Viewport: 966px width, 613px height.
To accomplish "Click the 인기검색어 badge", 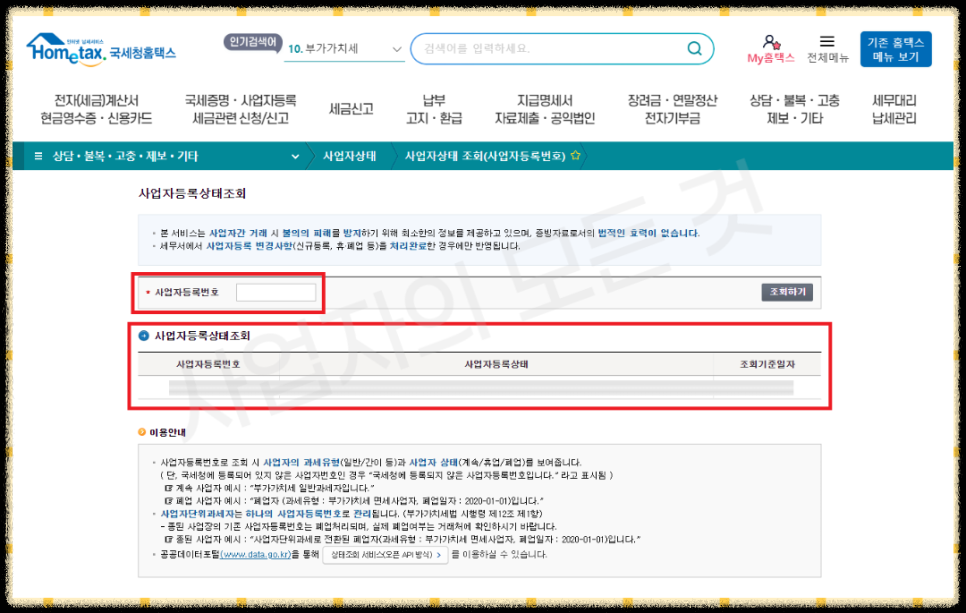I will [254, 41].
